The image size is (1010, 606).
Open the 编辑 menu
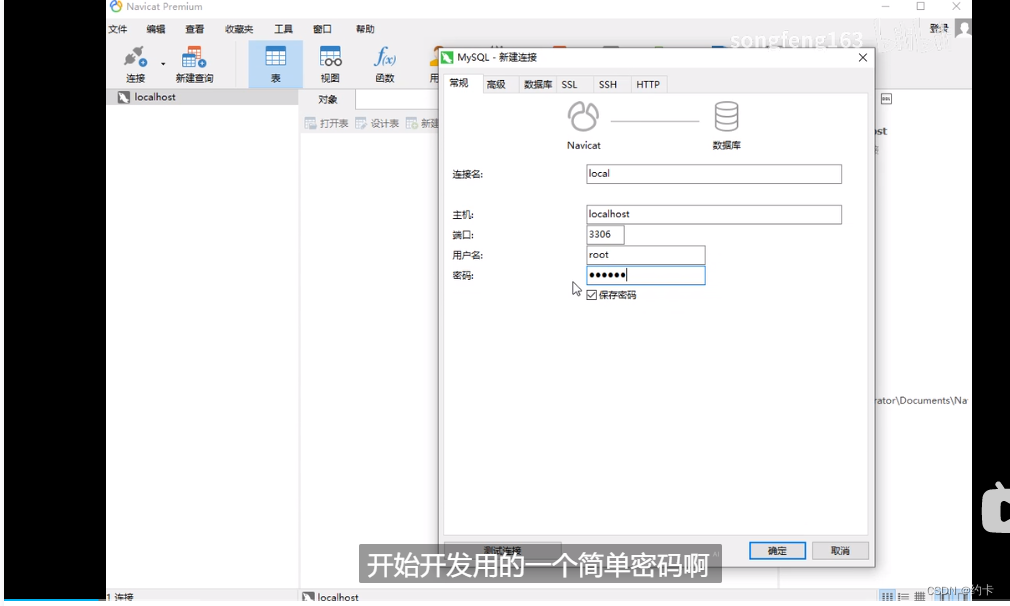(x=156, y=29)
